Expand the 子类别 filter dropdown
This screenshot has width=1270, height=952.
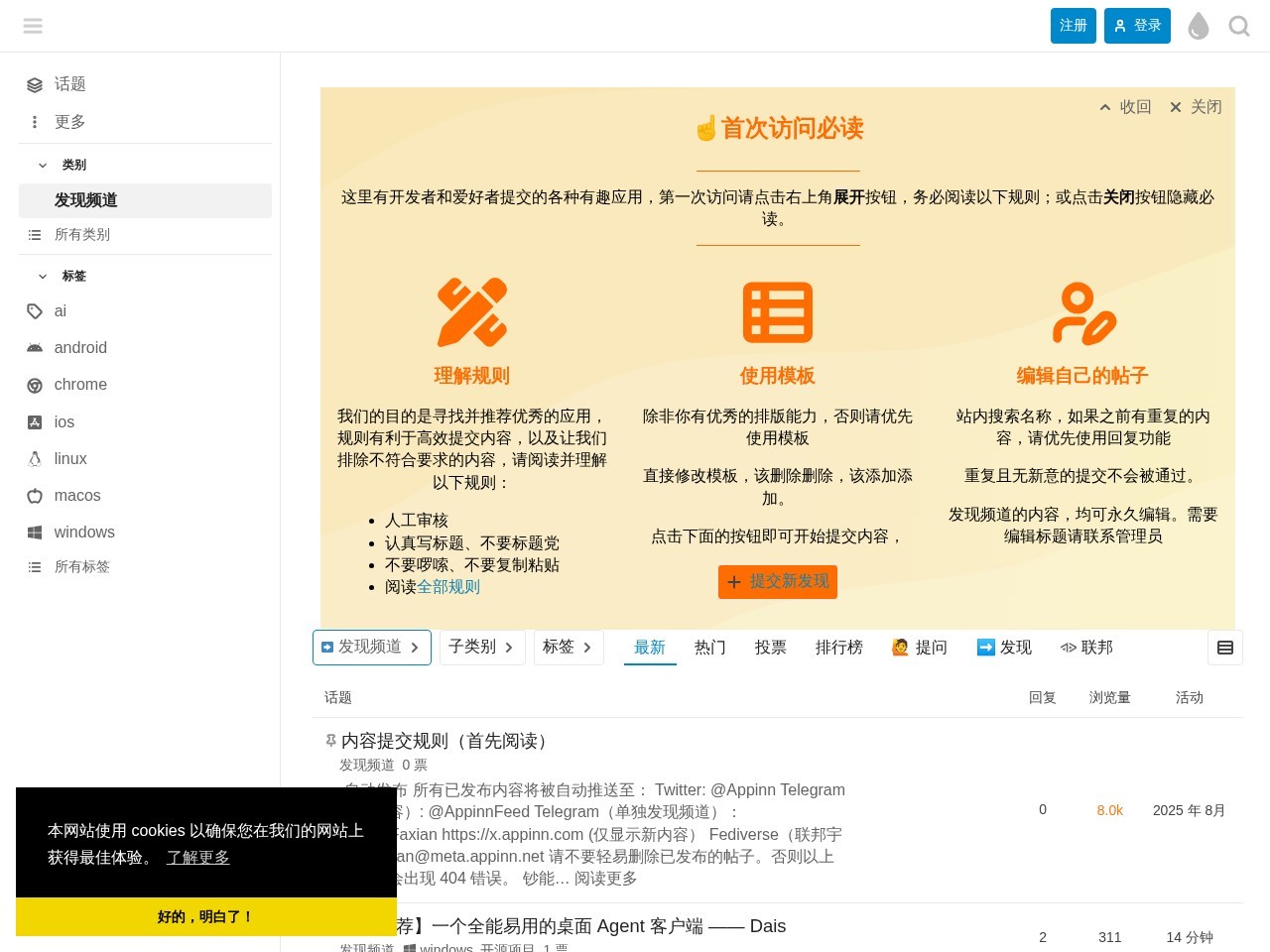point(482,648)
